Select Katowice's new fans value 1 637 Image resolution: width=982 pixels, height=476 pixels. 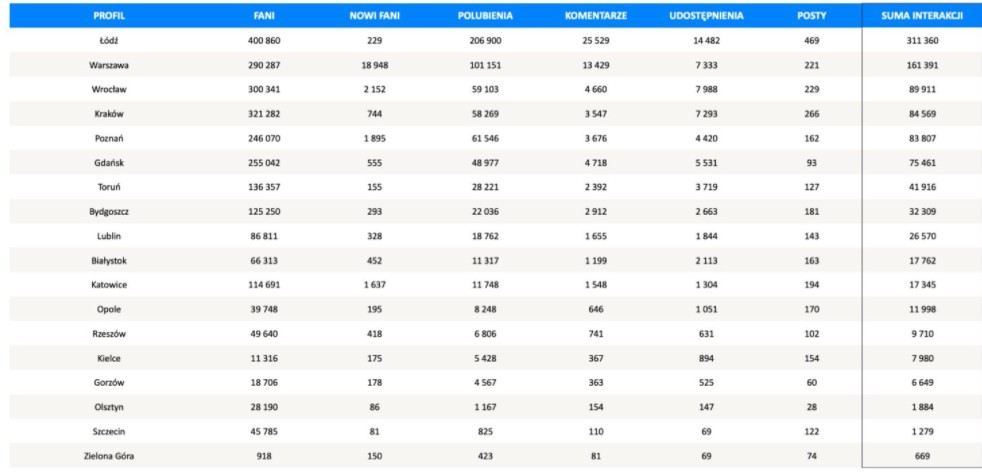point(376,285)
